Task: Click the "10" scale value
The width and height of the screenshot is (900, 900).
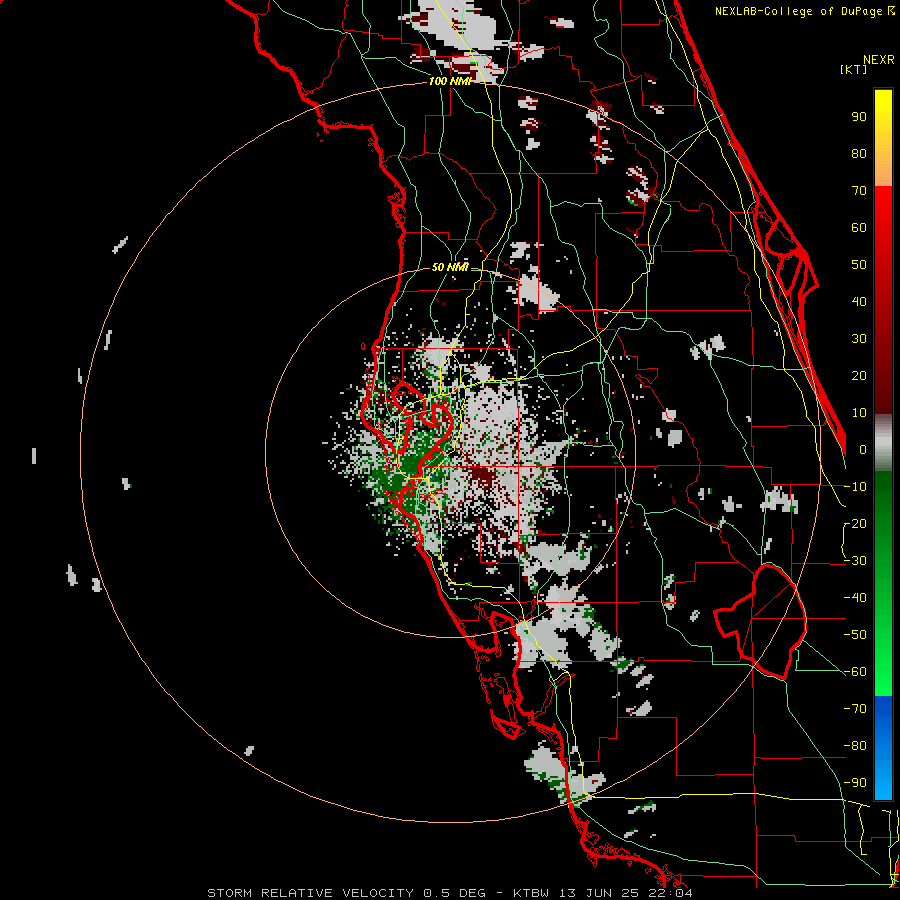Action: [x=859, y=413]
